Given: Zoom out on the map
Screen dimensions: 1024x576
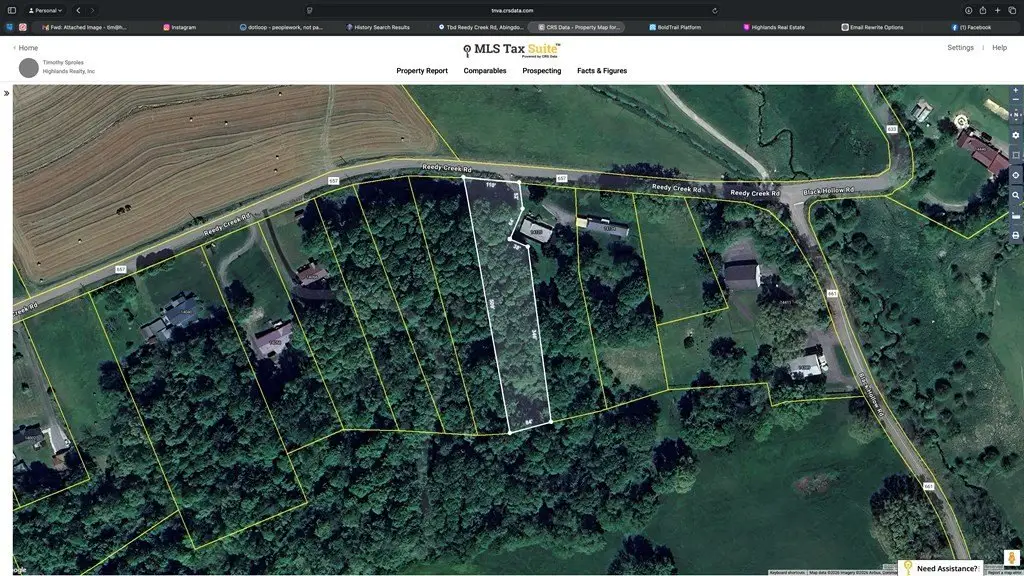Looking at the screenshot, I should (x=1016, y=102).
